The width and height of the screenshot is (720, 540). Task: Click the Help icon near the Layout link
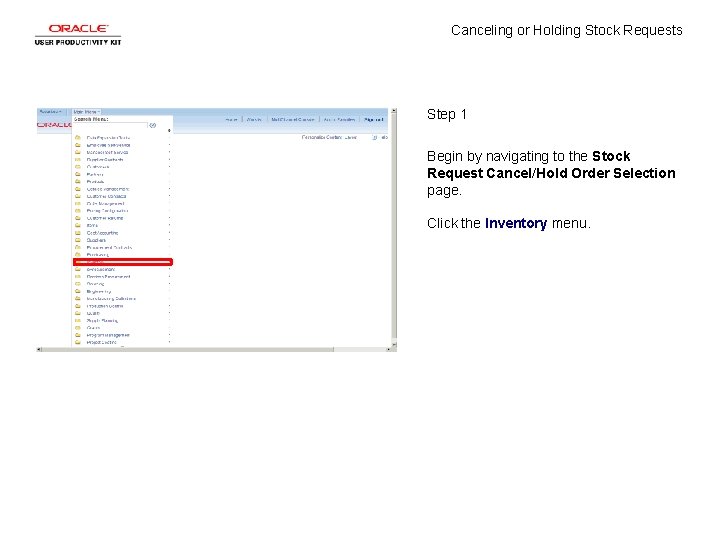pyautogui.click(x=375, y=137)
